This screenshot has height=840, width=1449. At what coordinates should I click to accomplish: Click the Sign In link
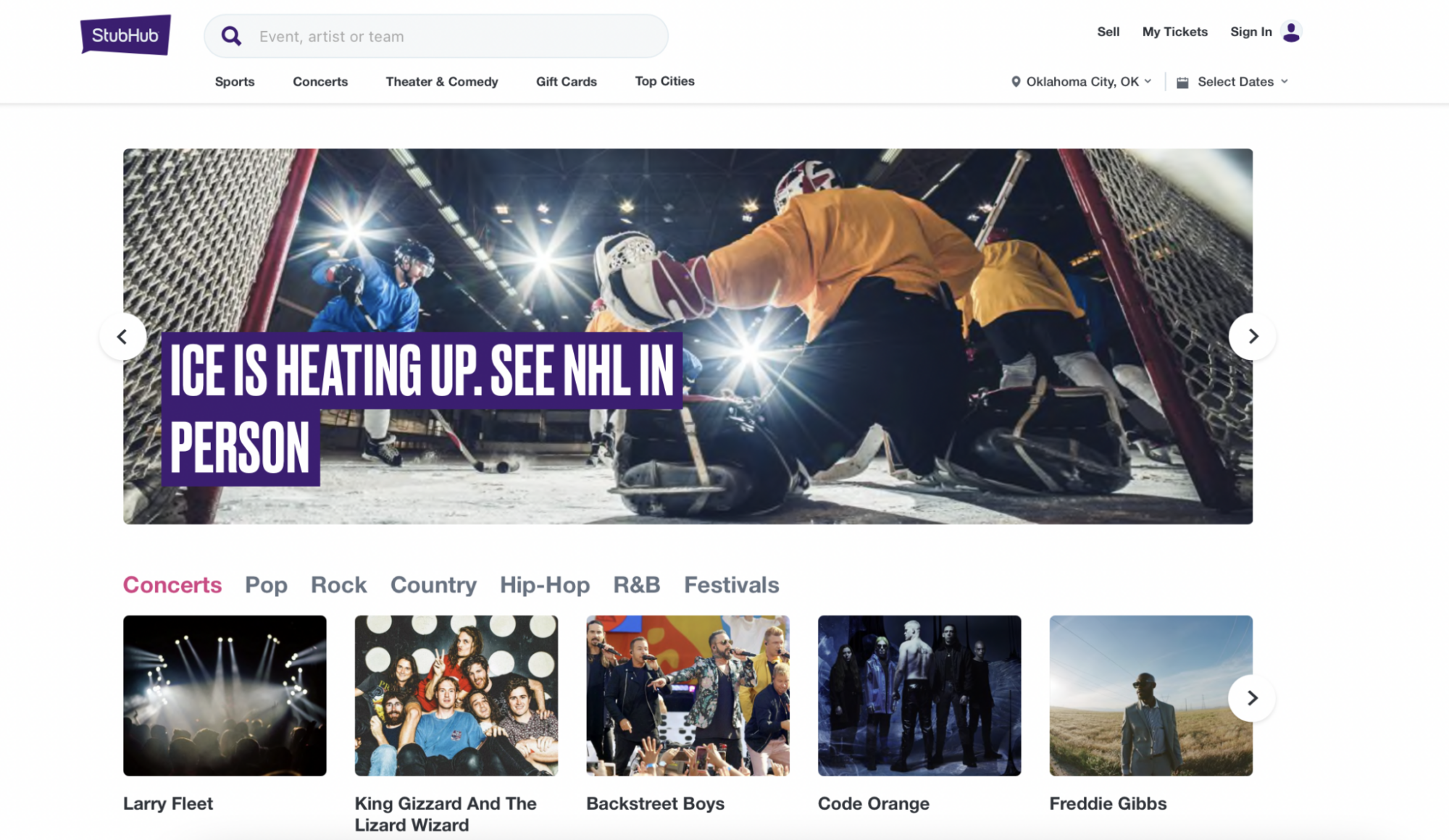(1251, 32)
